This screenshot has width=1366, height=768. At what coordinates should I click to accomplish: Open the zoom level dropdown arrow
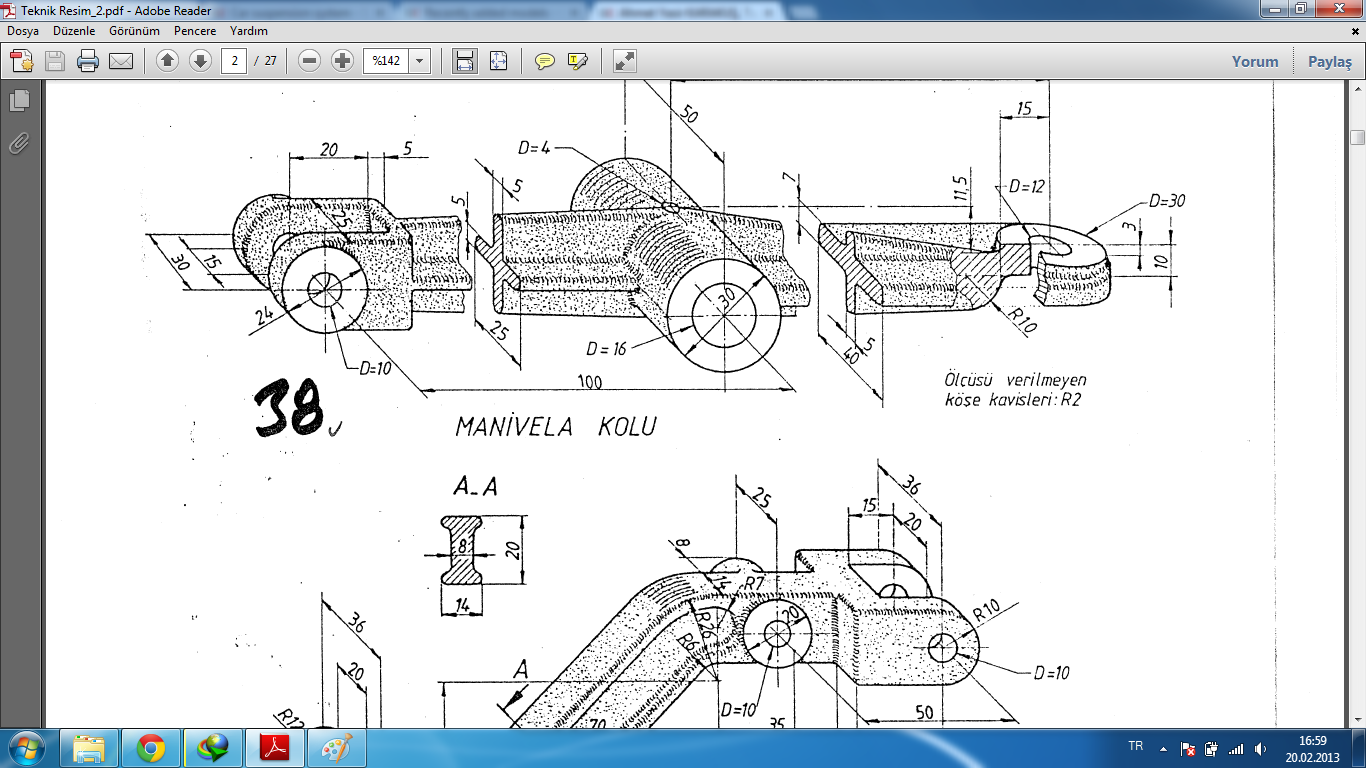[419, 61]
